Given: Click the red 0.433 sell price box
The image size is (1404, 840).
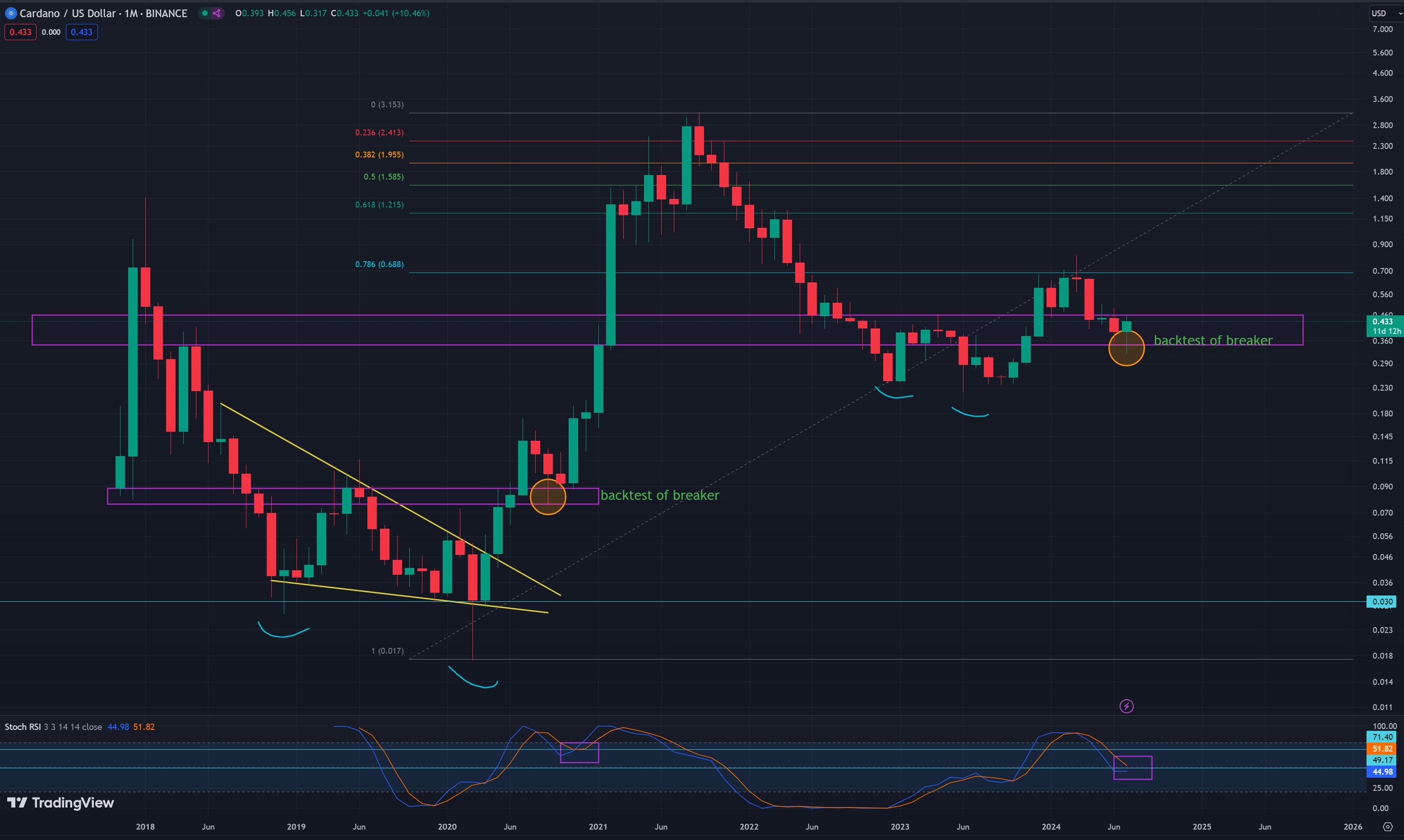Looking at the screenshot, I should (x=20, y=32).
